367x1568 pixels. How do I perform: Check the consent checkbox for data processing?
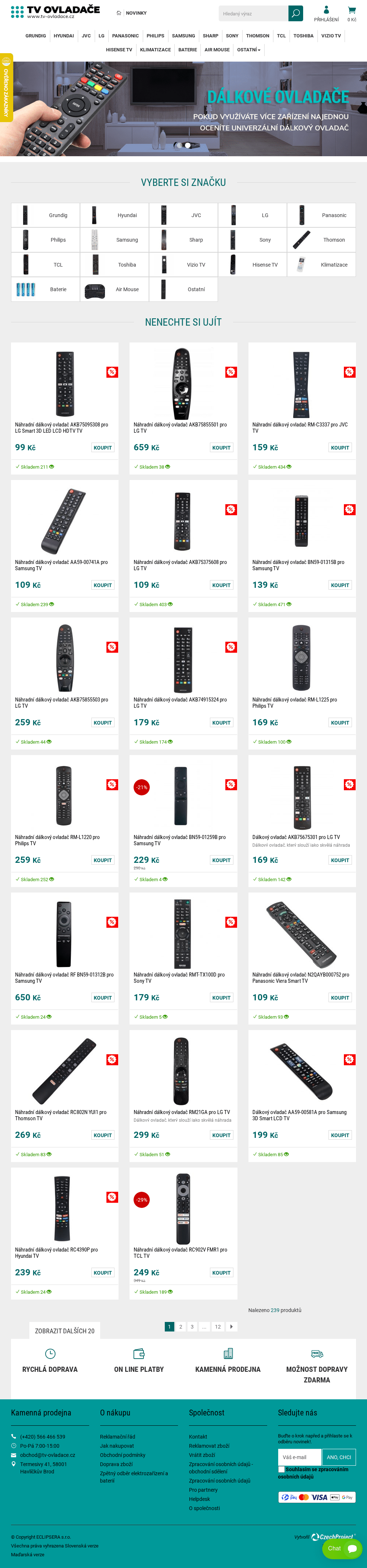point(281,1469)
